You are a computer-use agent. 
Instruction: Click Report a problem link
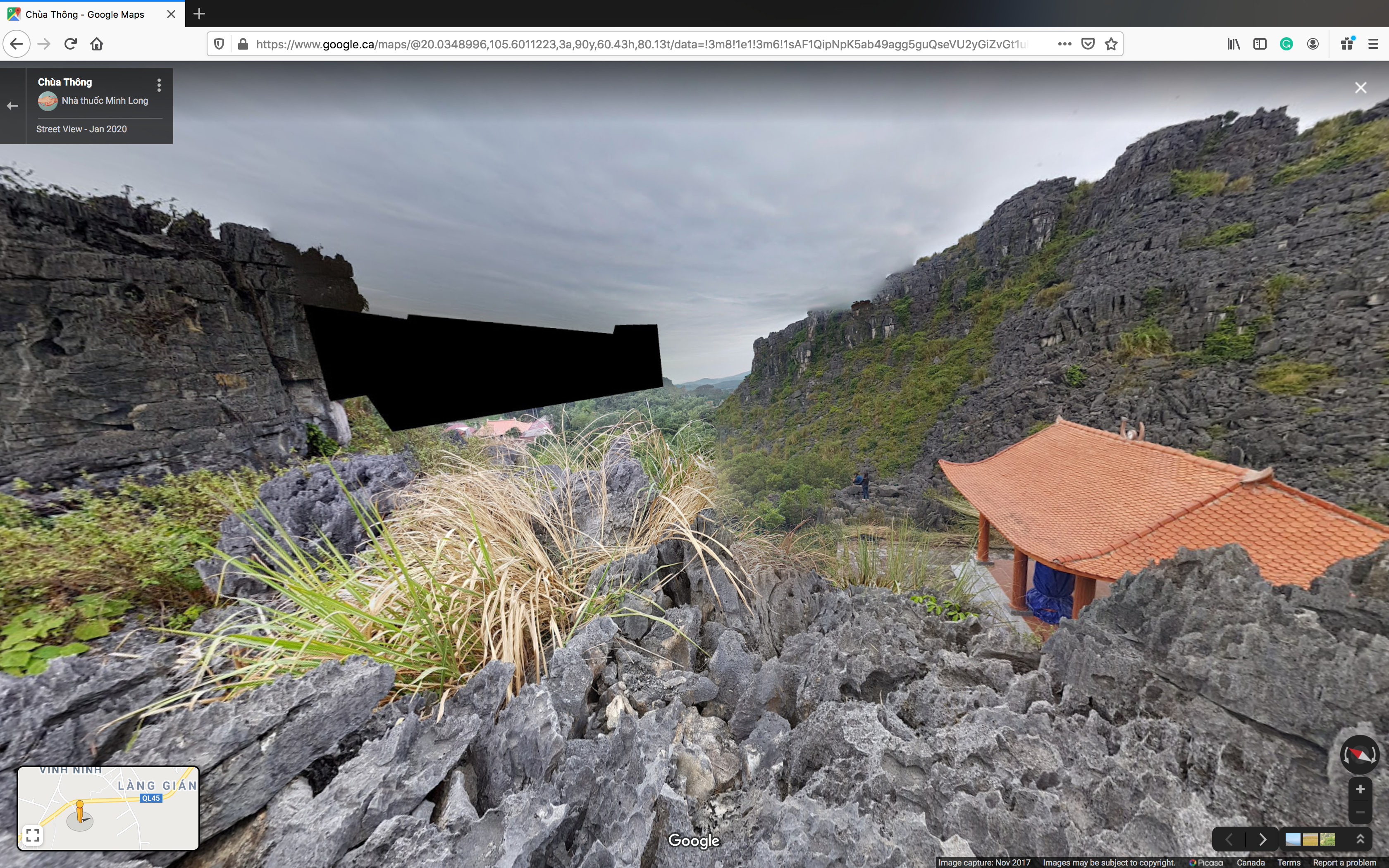[x=1344, y=862]
